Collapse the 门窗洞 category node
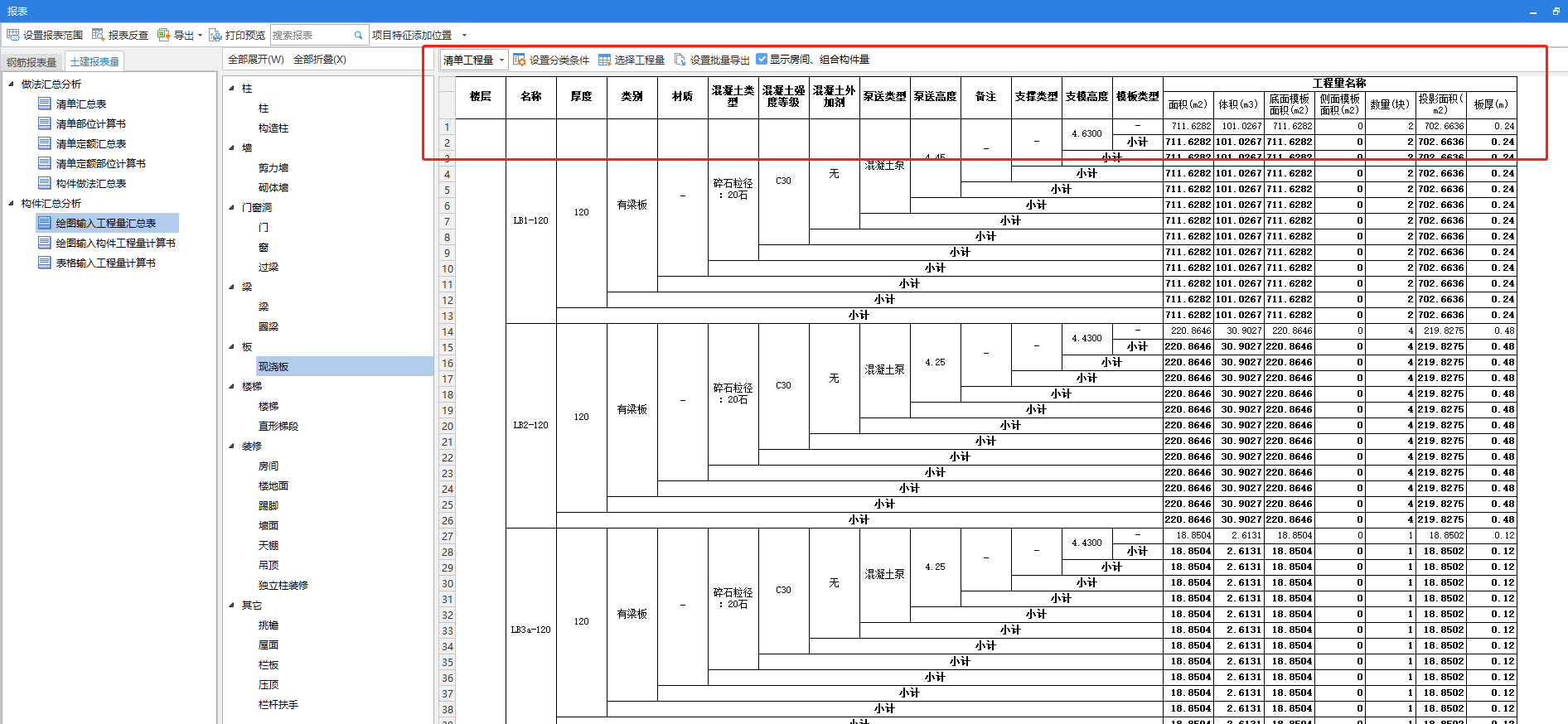 click(232, 207)
